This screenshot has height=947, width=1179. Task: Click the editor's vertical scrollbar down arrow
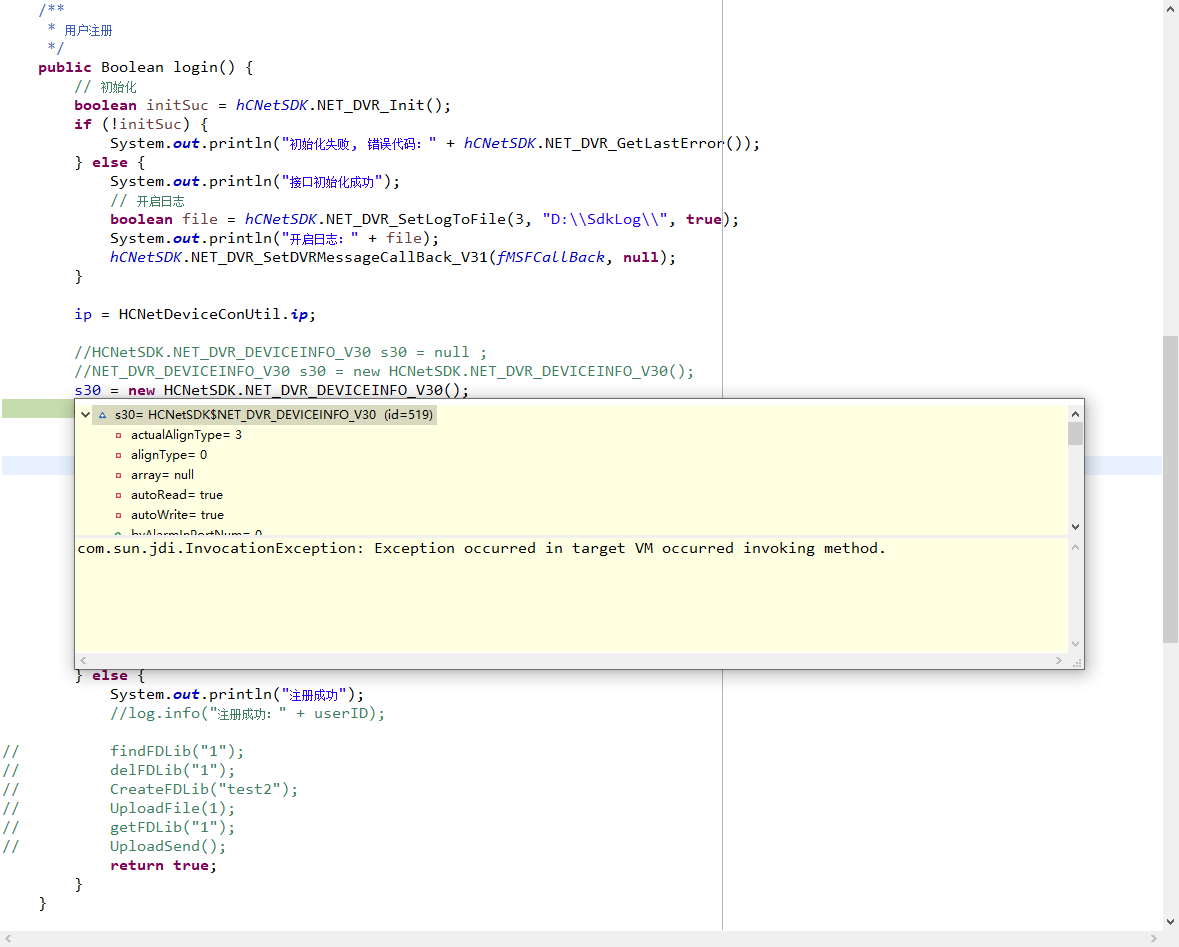(1170, 922)
